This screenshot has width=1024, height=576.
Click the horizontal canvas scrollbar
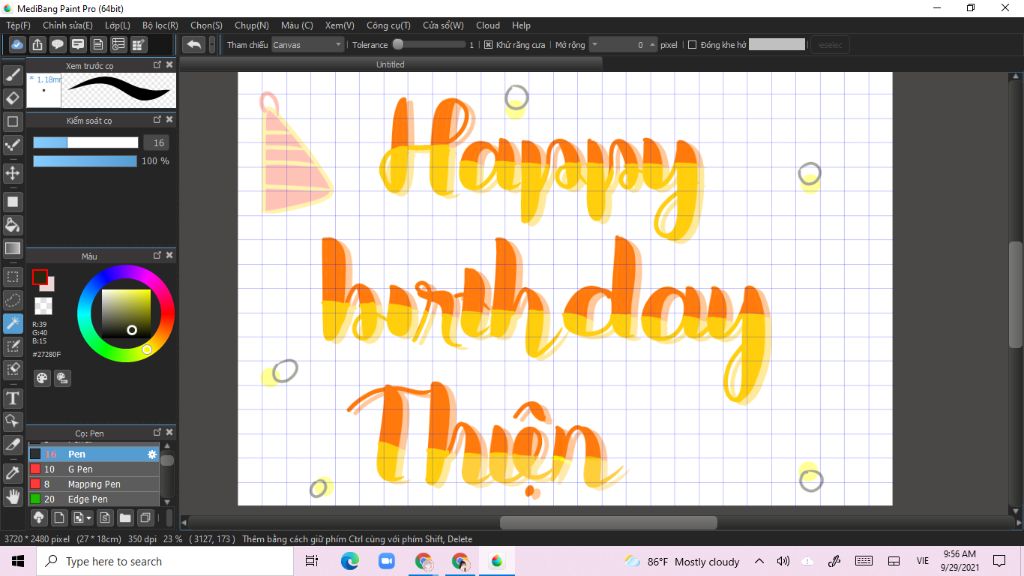(x=608, y=522)
